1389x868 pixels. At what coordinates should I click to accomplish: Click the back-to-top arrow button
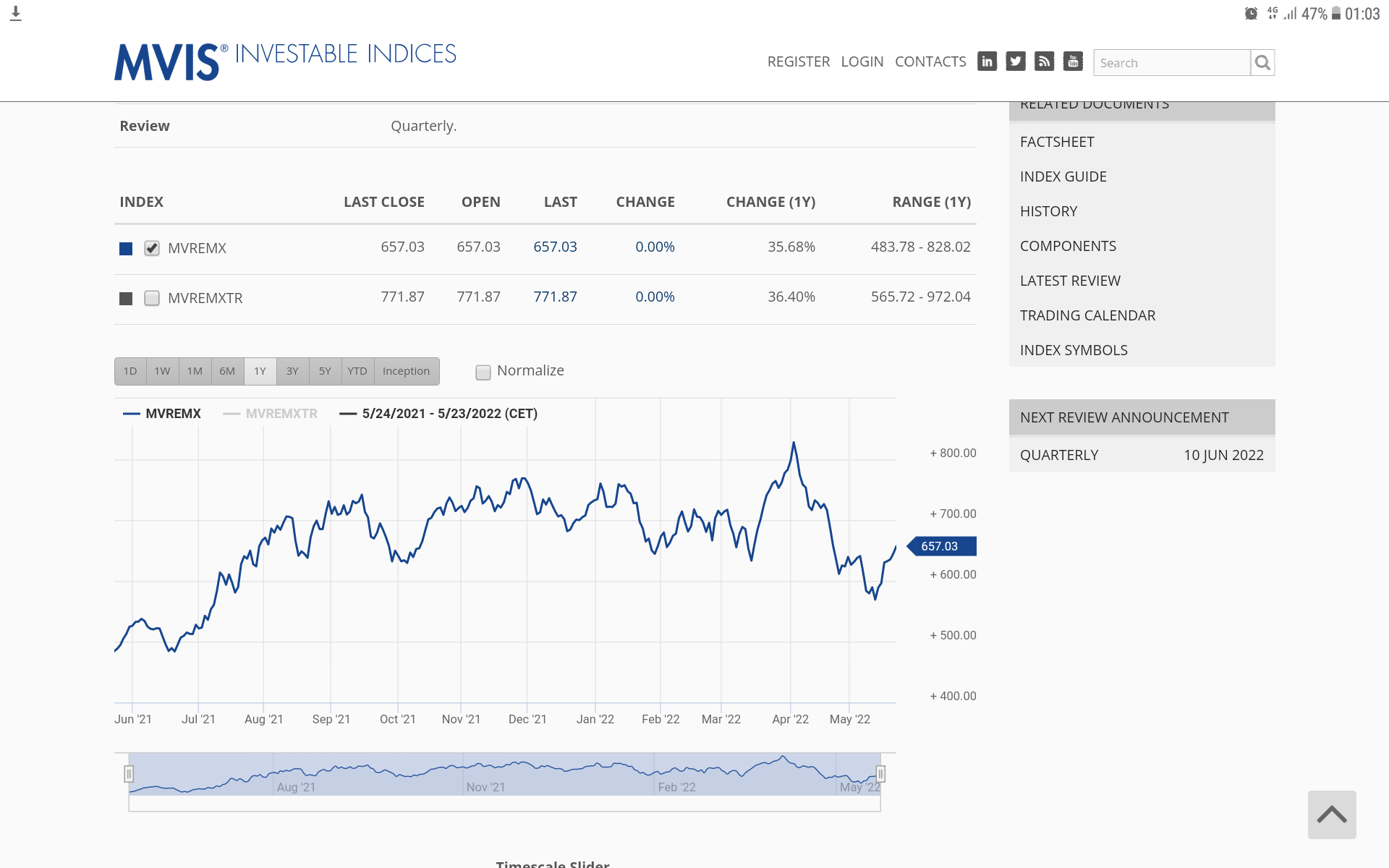[1332, 814]
